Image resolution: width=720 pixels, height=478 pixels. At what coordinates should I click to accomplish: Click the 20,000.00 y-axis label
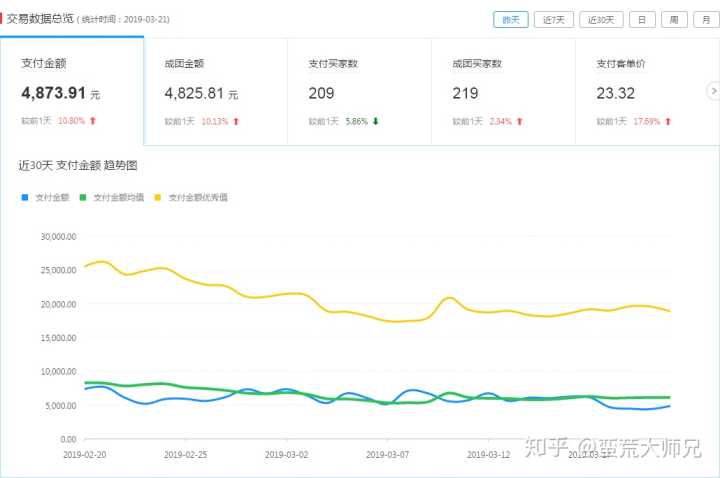pyautogui.click(x=58, y=304)
